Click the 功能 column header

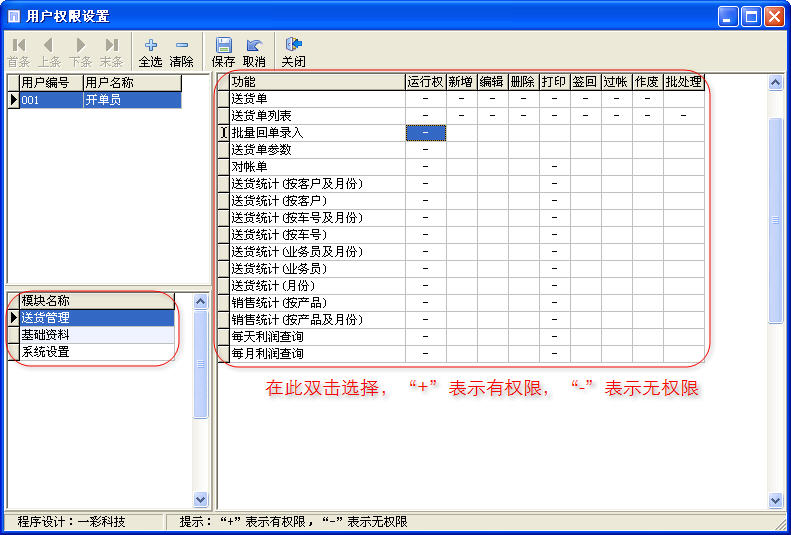coord(317,82)
